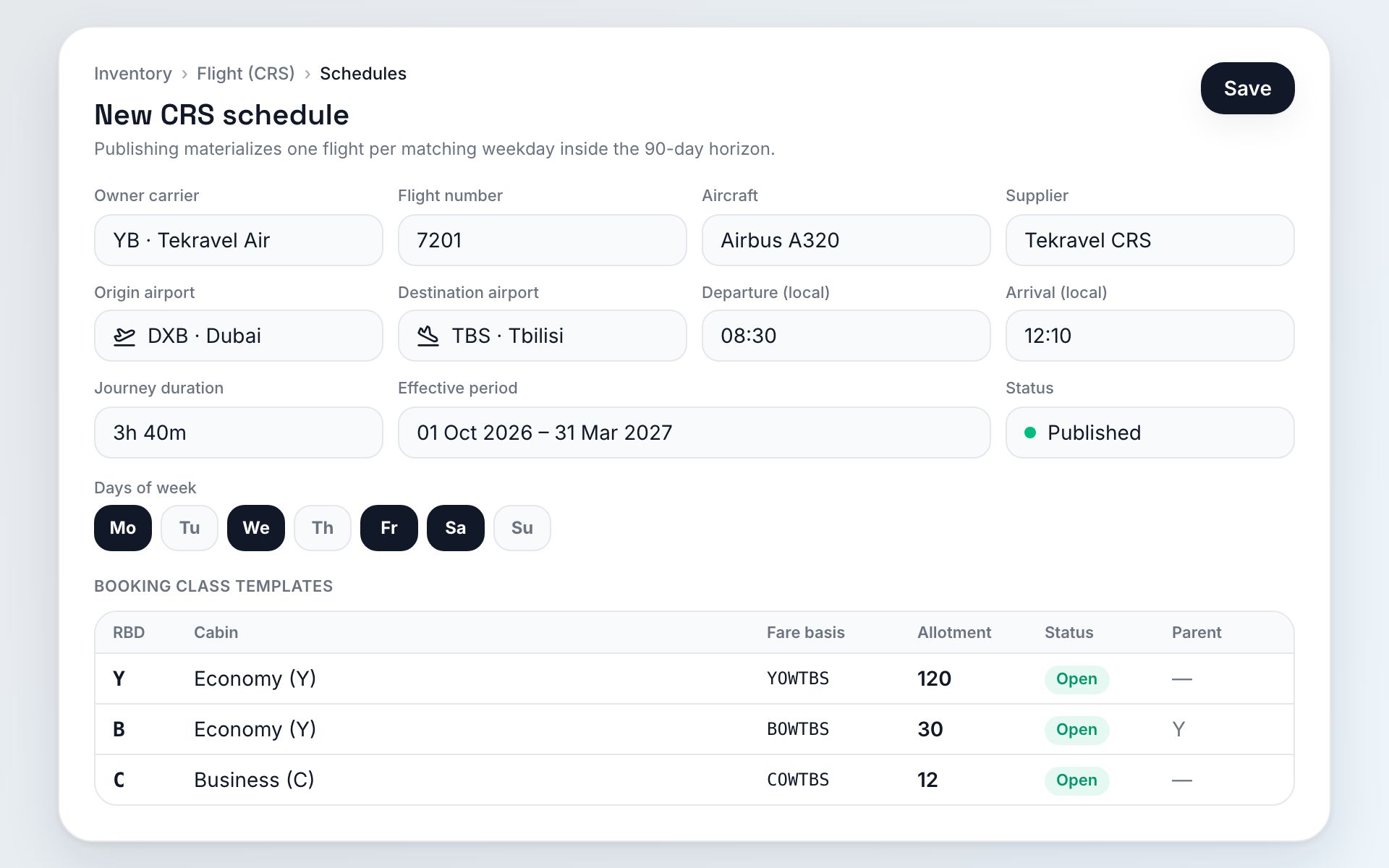Toggle the Mo weekday chip

123,528
